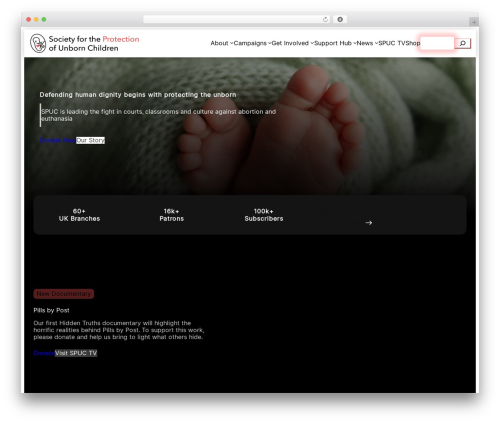Click the New Documentary badge
Image resolution: width=500 pixels, height=423 pixels.
click(x=64, y=294)
